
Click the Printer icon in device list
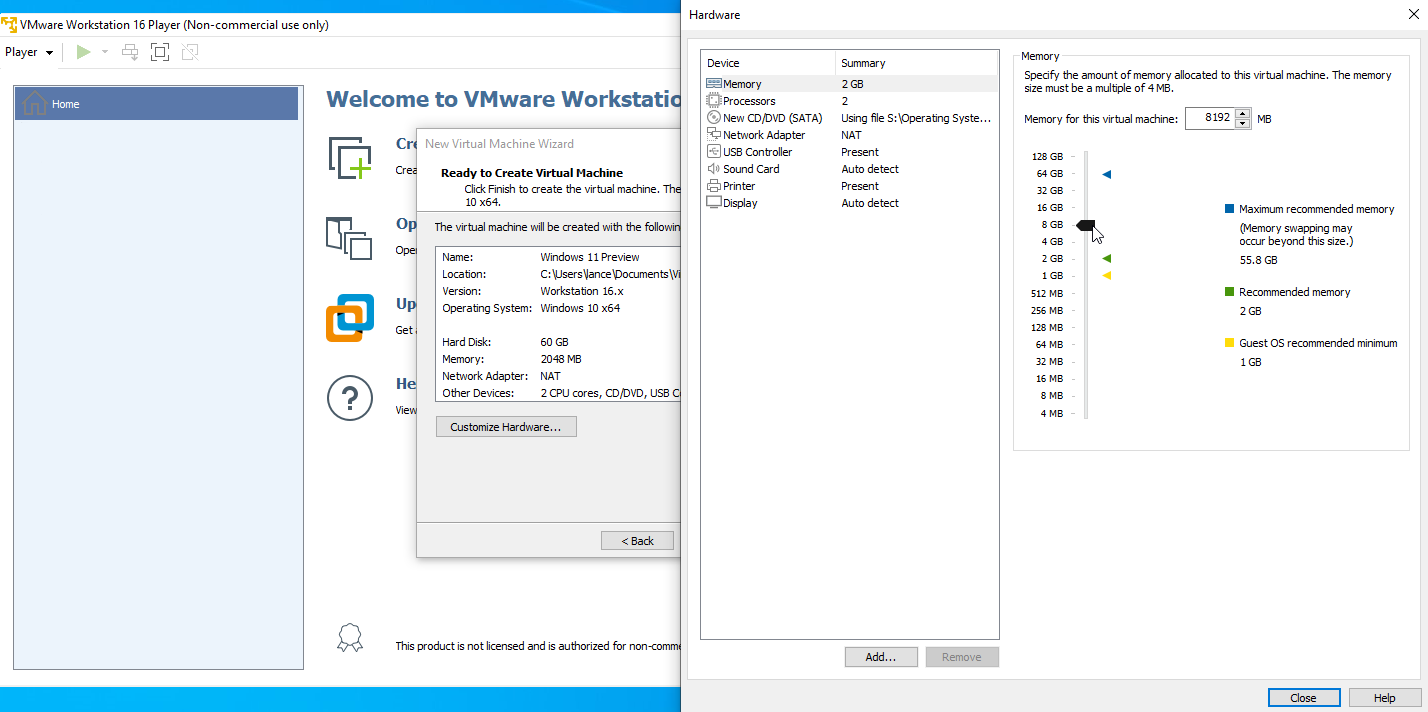tap(714, 186)
